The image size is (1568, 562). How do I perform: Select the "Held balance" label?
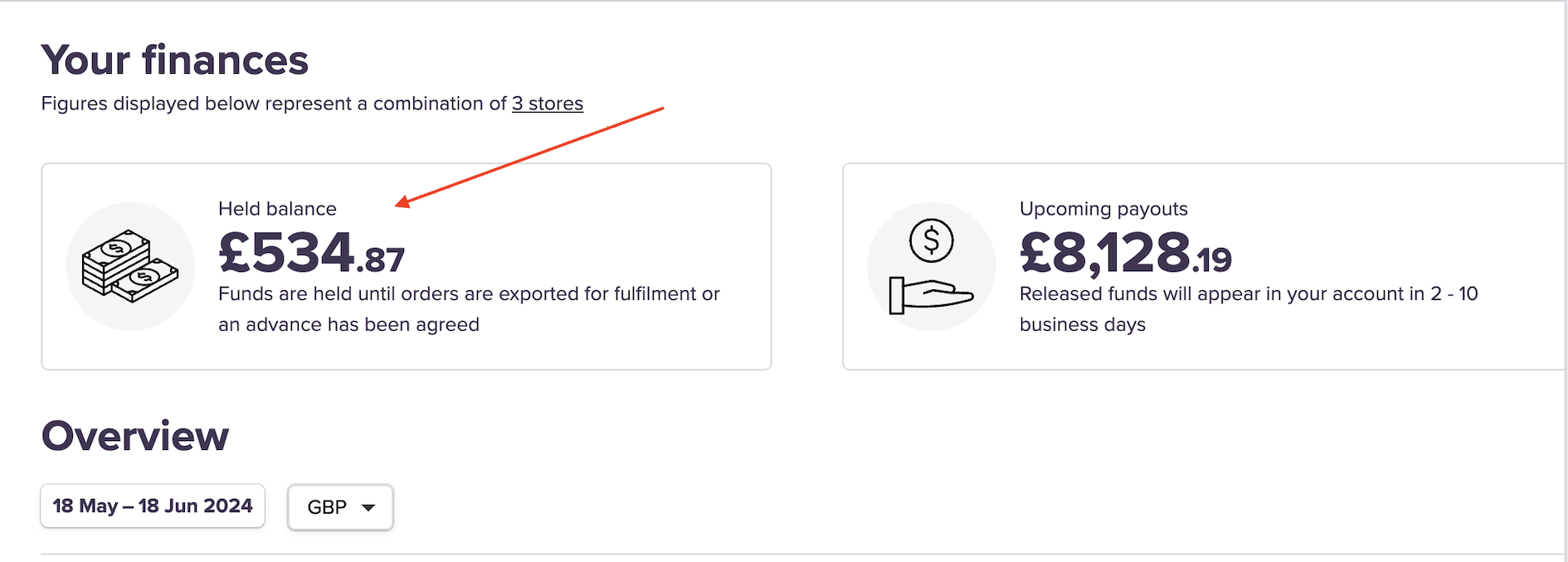point(277,209)
